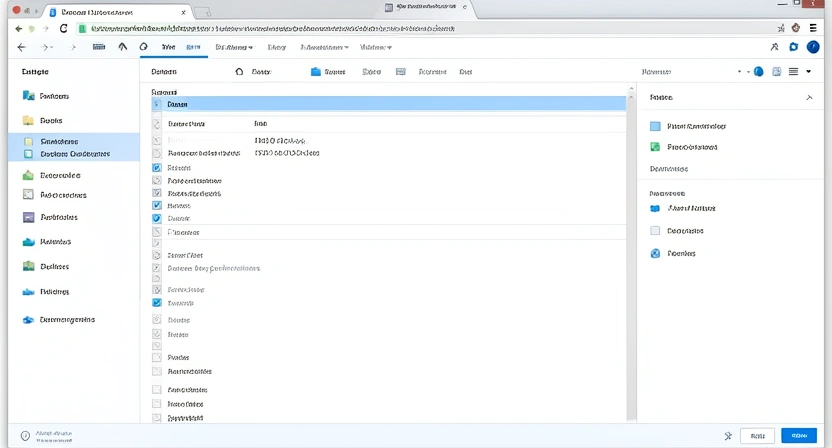Click the blue folder icon in the secondary toolbar
Screen dimensions: 832x448
316,72
